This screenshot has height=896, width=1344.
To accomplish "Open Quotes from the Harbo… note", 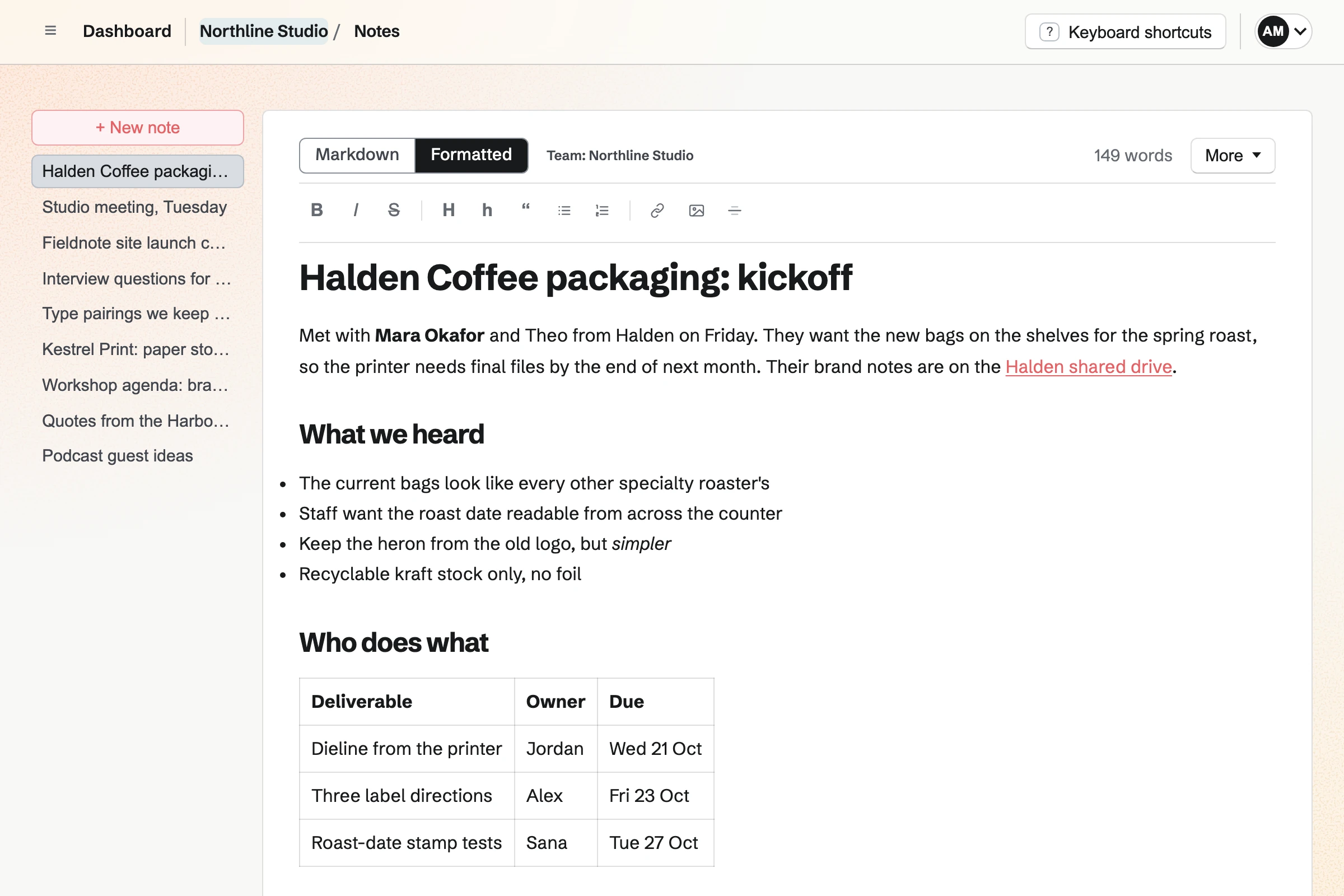I will click(x=138, y=421).
